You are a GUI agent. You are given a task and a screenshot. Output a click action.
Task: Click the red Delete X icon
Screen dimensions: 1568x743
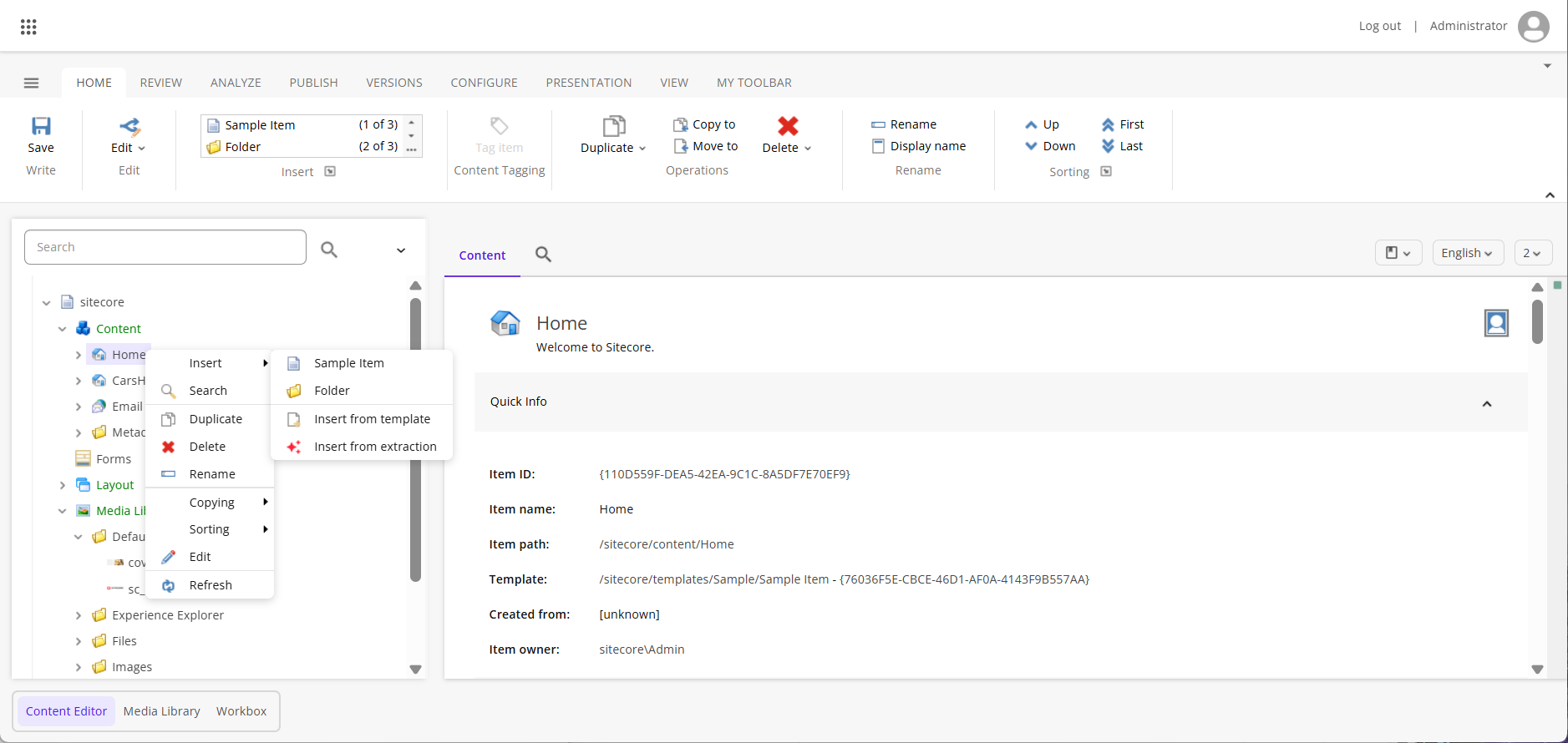[x=788, y=126]
